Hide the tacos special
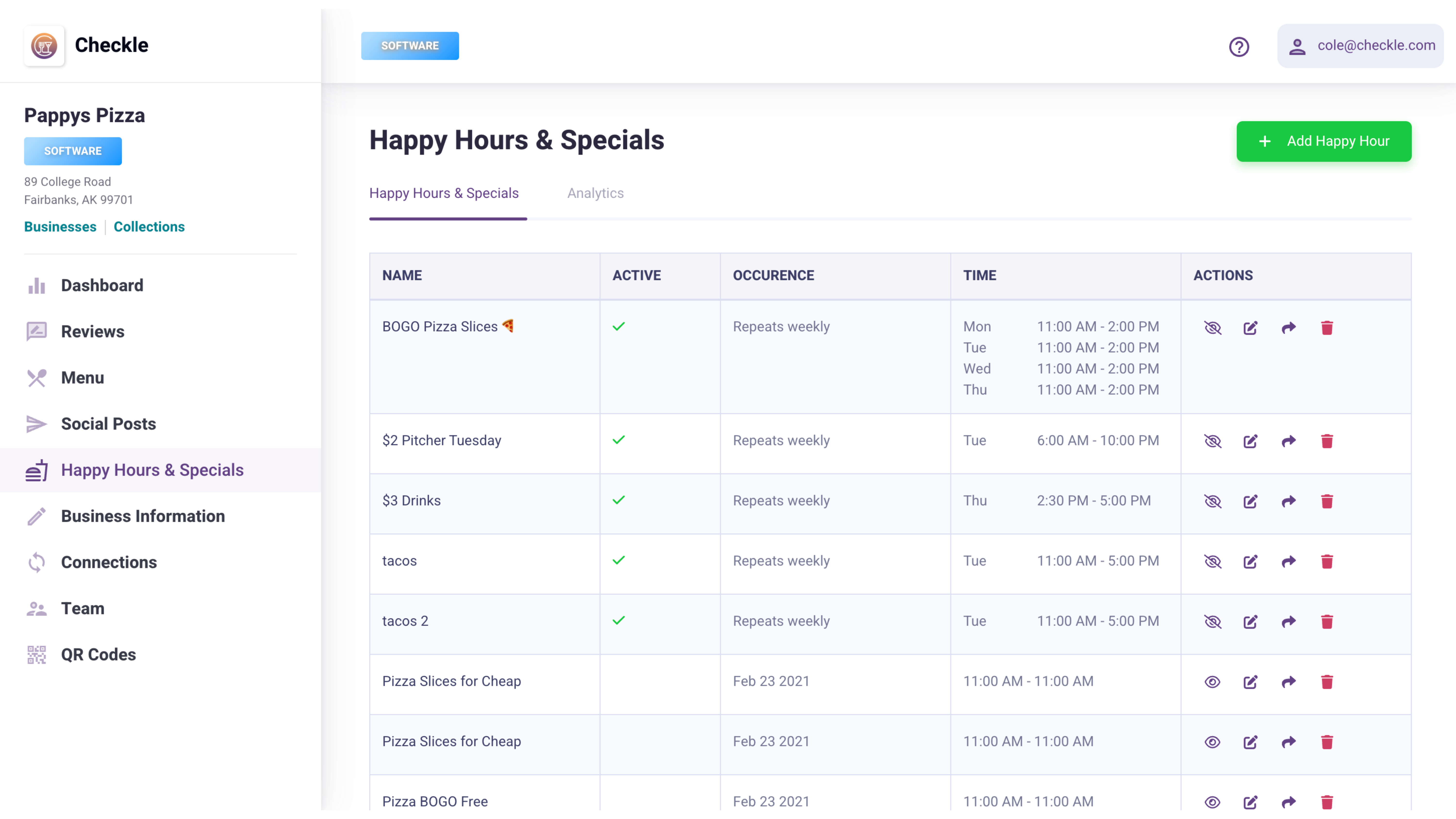Viewport: 1456px width, 819px height. 1212,561
